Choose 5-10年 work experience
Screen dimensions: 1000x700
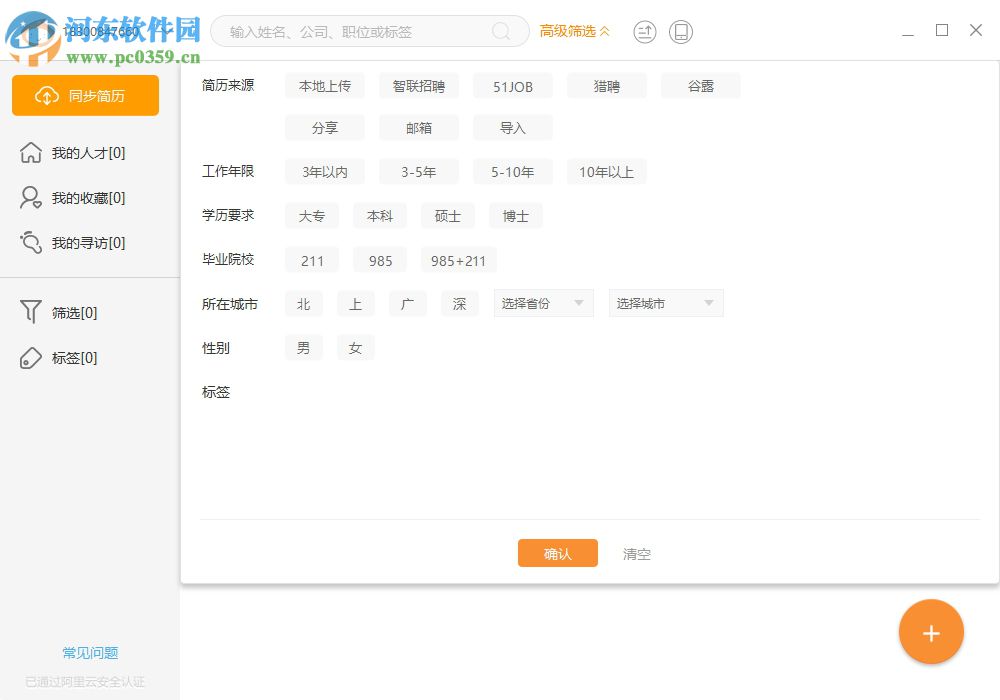(x=512, y=171)
